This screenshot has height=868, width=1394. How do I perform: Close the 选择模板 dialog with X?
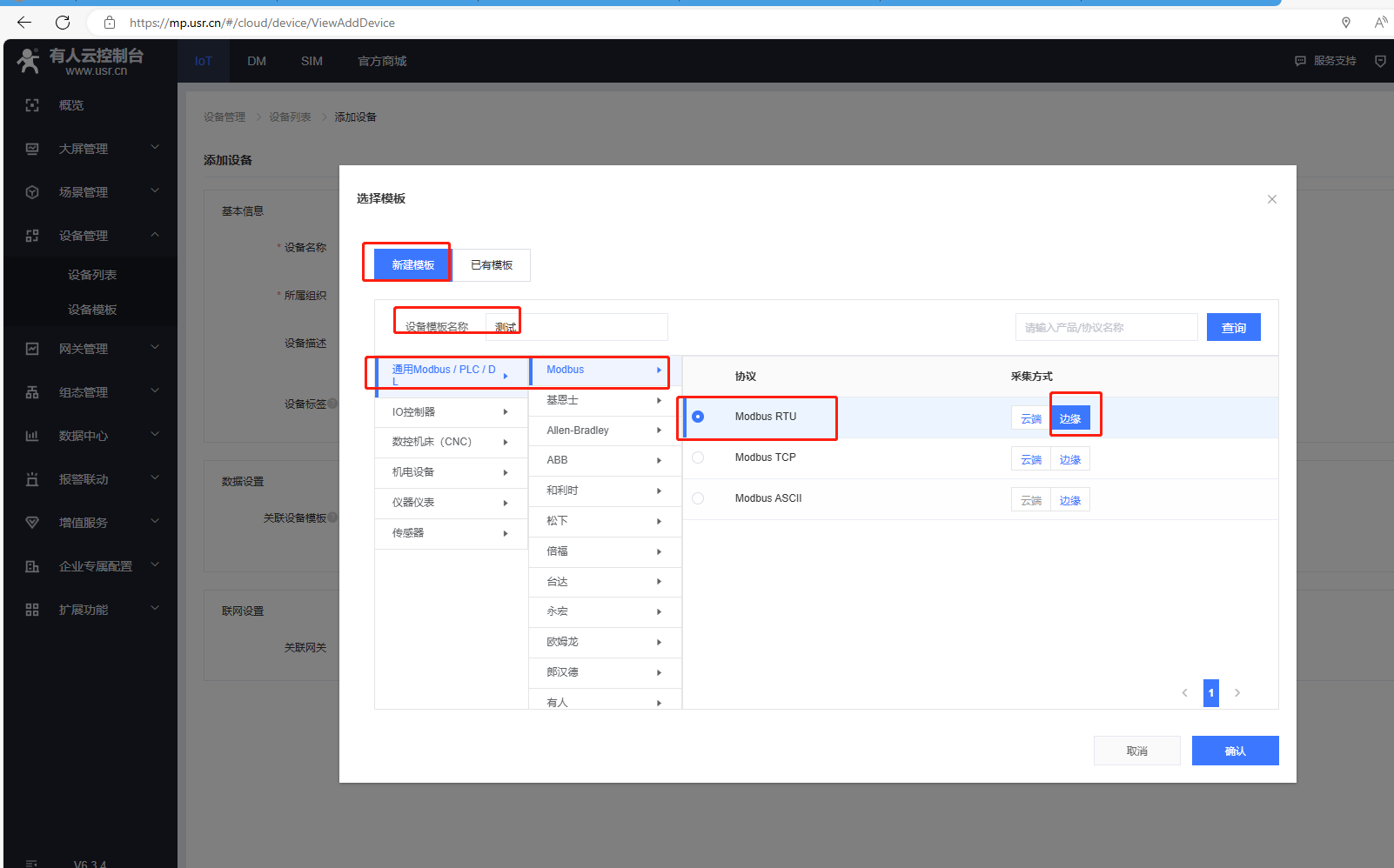1271,199
